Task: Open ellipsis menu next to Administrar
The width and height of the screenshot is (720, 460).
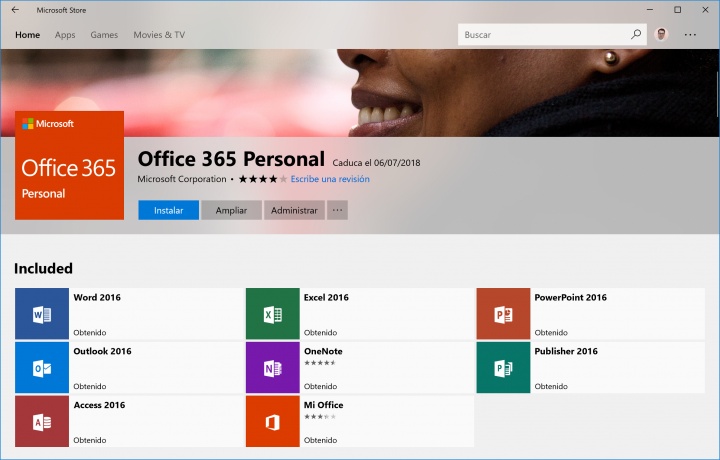Action: pos(337,210)
